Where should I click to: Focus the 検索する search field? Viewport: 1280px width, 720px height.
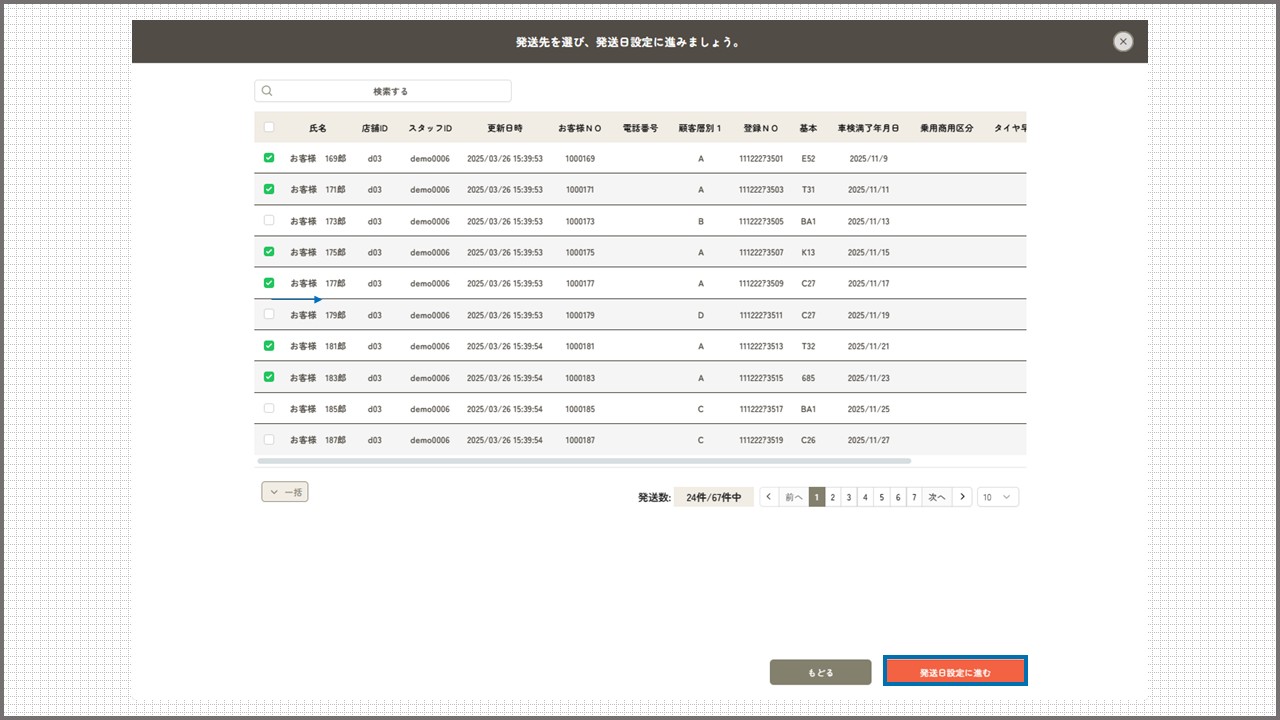point(383,91)
